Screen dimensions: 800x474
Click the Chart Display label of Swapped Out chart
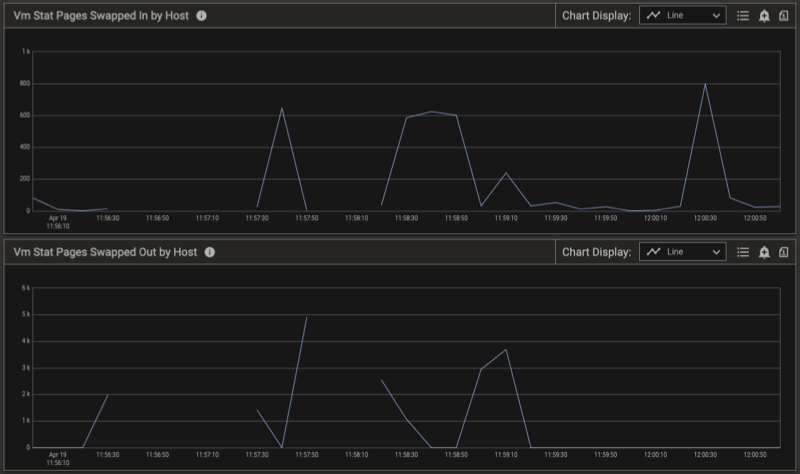coord(596,252)
